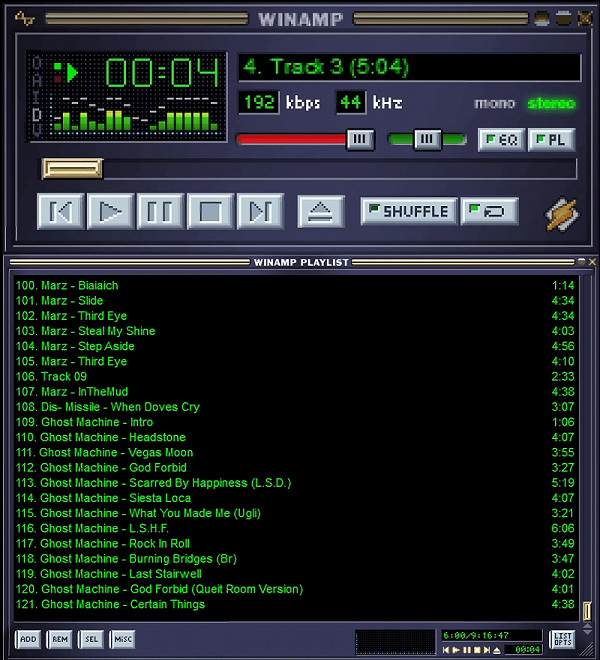The image size is (600, 660).
Task: Select playlist entry '106. Track 09'
Action: (x=295, y=376)
